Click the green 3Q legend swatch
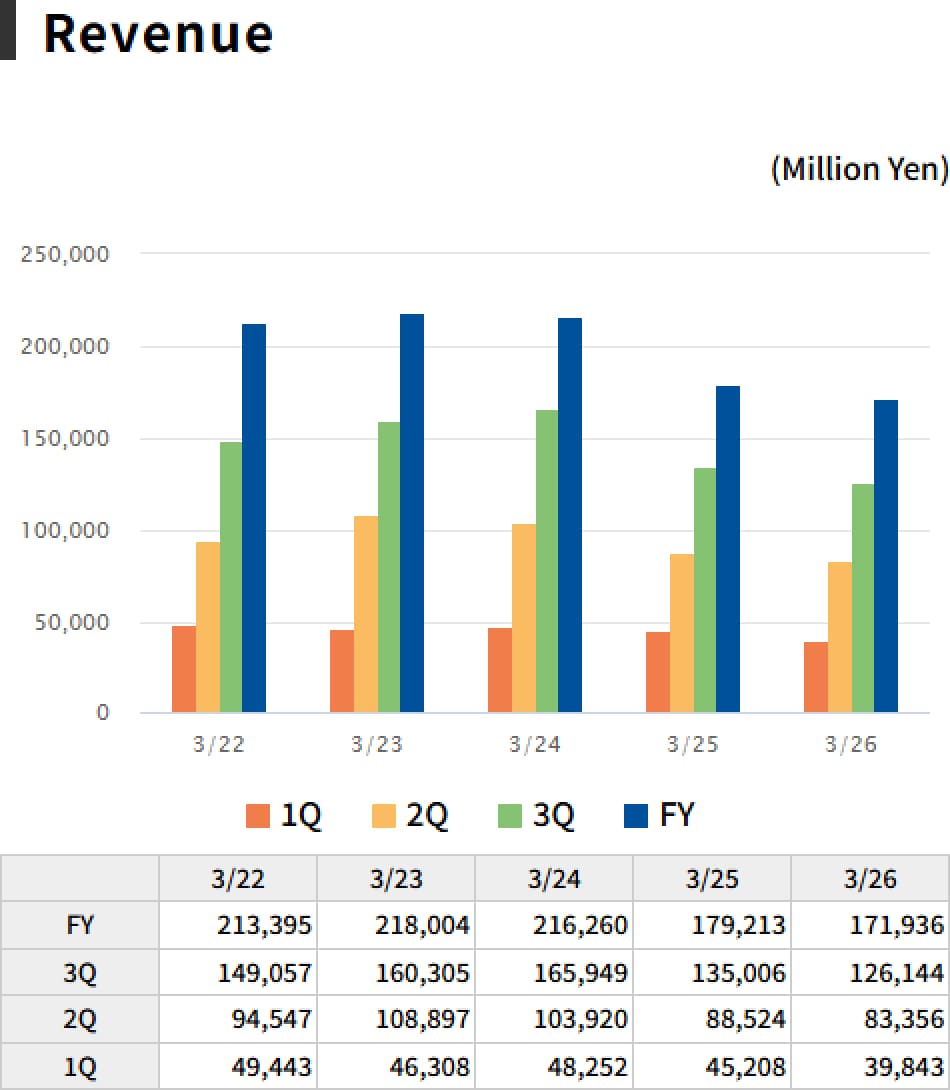Image resolution: width=950 pixels, height=1090 pixels. click(x=510, y=815)
